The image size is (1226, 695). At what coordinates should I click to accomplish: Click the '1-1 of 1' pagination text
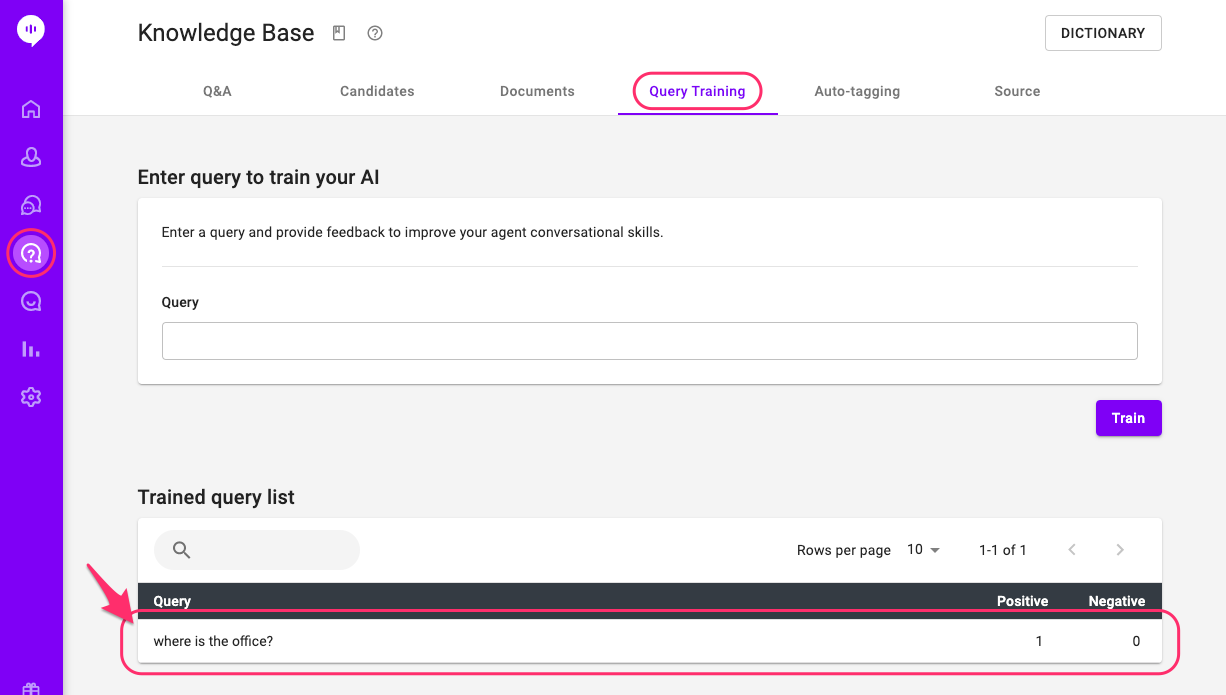pyautogui.click(x=1003, y=550)
